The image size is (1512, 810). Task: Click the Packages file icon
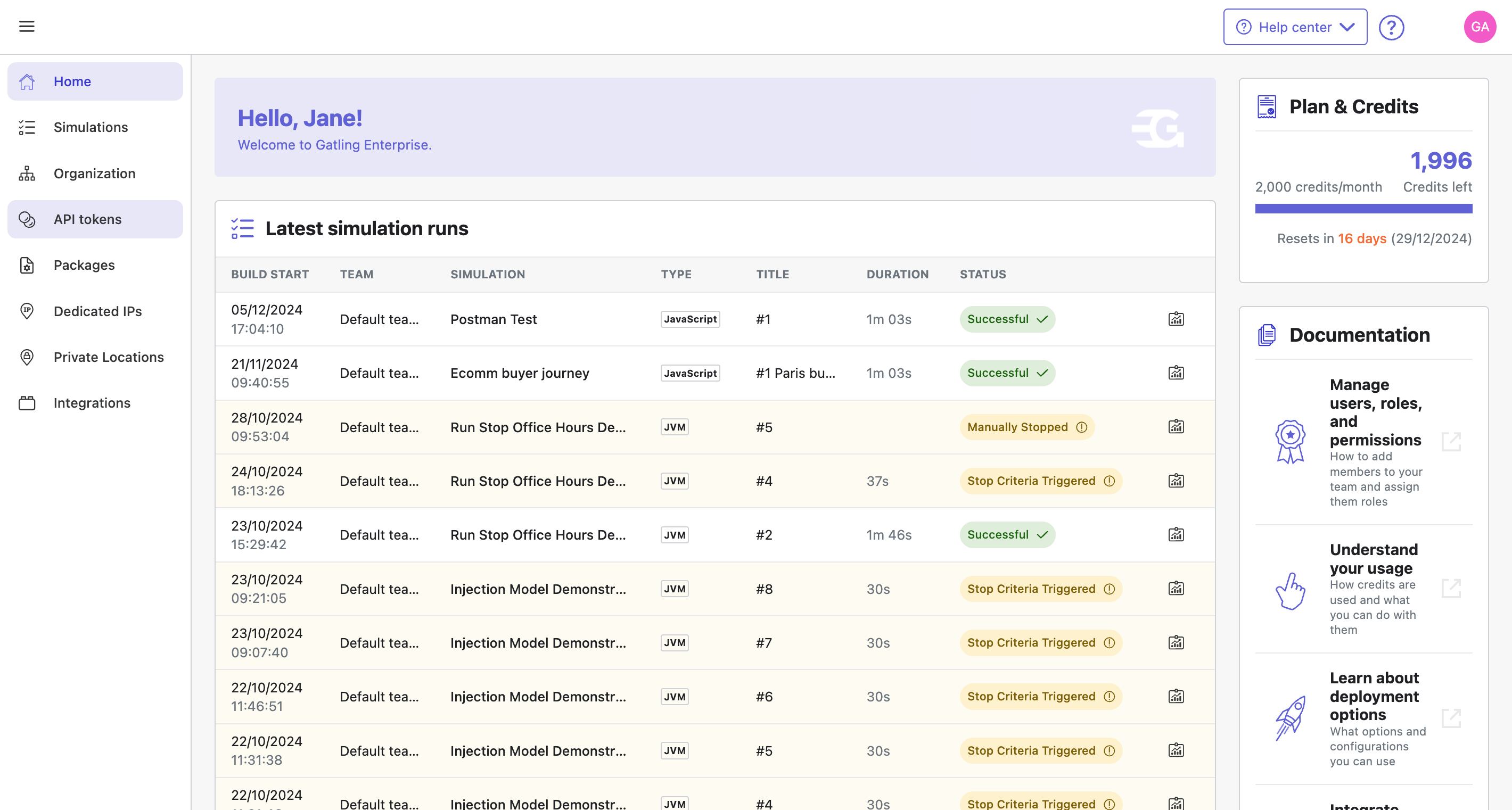[x=27, y=265]
